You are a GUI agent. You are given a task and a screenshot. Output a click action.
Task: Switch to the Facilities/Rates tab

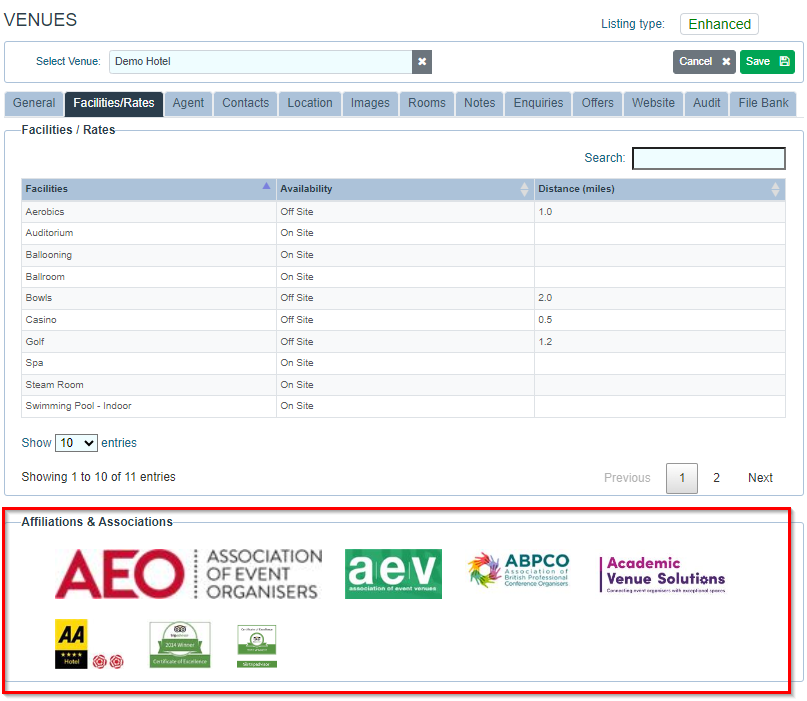pos(114,103)
